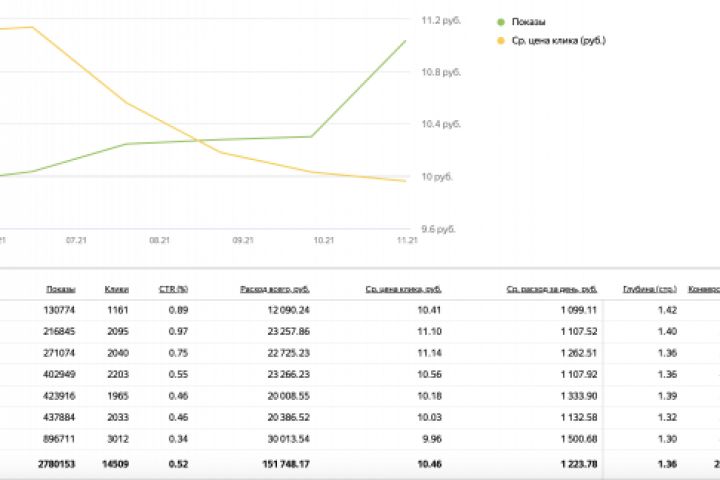Click the 09.21 label on the chart axis
Image resolution: width=720 pixels, height=480 pixels.
[x=242, y=240]
